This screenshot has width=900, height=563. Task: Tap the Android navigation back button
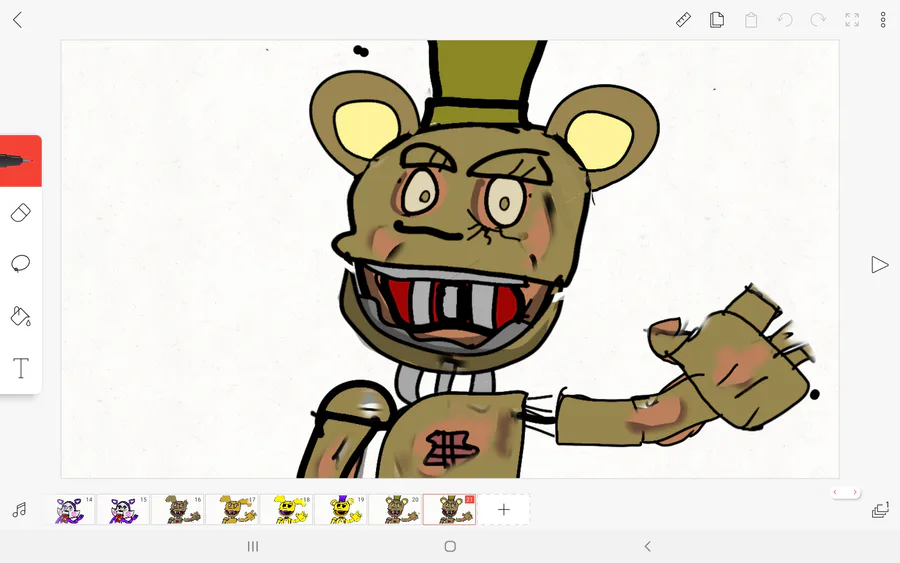click(x=647, y=546)
